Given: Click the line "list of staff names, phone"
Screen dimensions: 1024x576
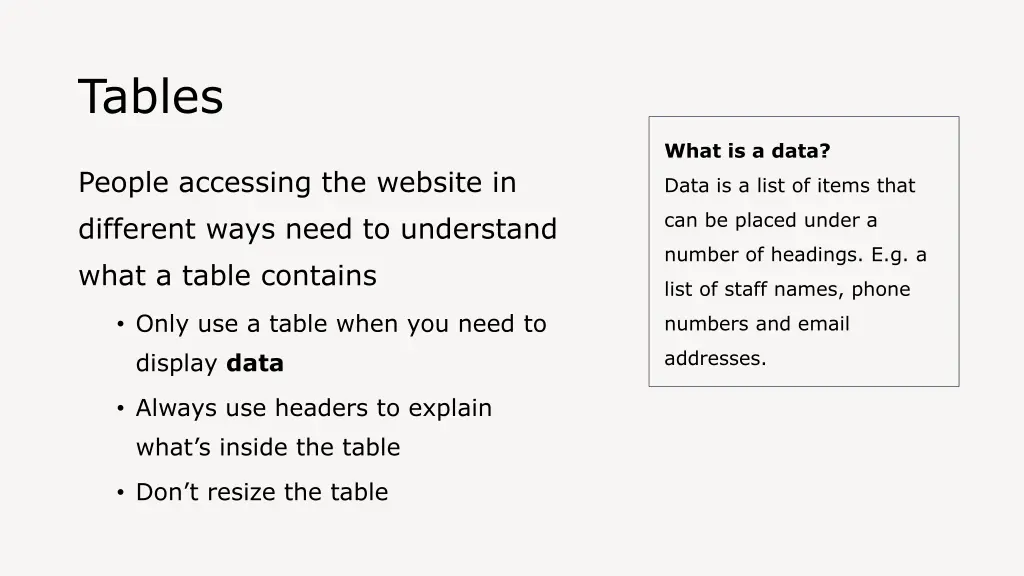Looking at the screenshot, I should click(787, 290).
